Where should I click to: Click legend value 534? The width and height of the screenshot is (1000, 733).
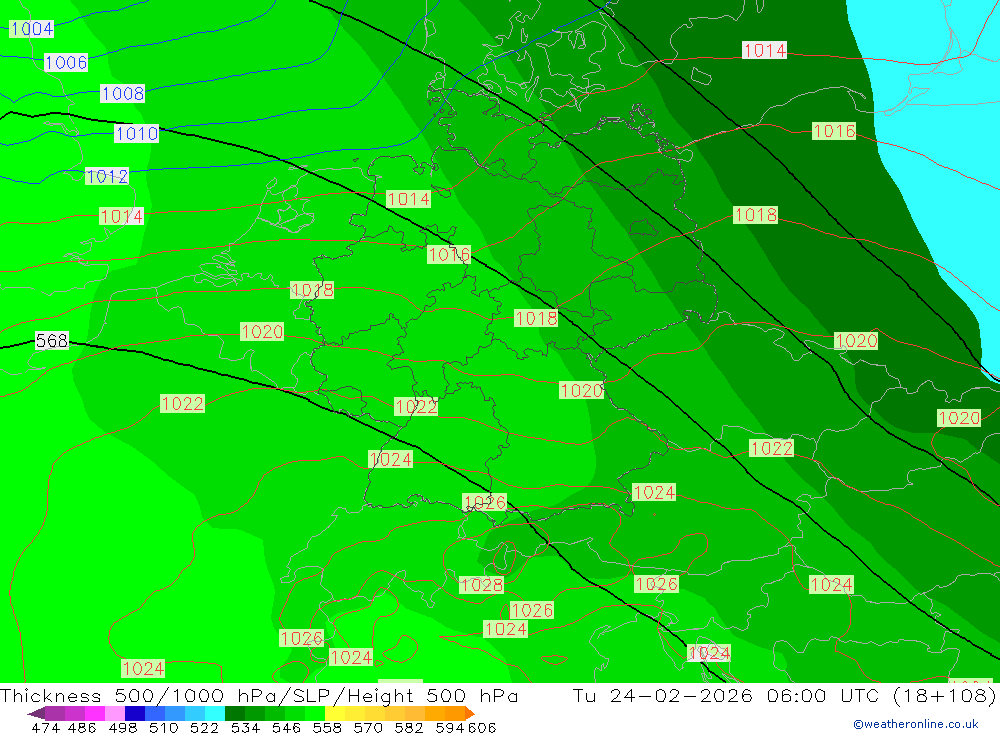point(245,727)
